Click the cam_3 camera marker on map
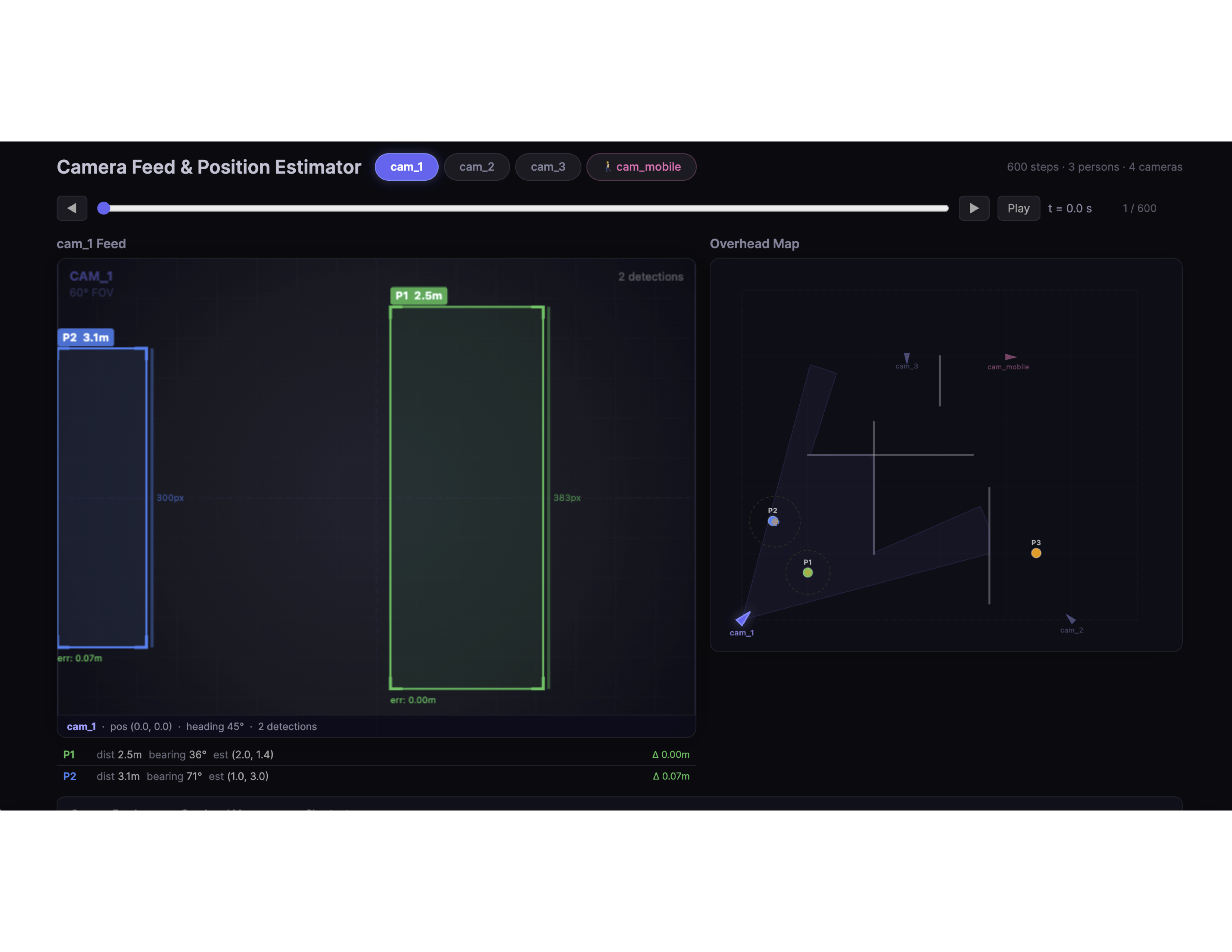This screenshot has height=952, width=1232. [x=906, y=358]
